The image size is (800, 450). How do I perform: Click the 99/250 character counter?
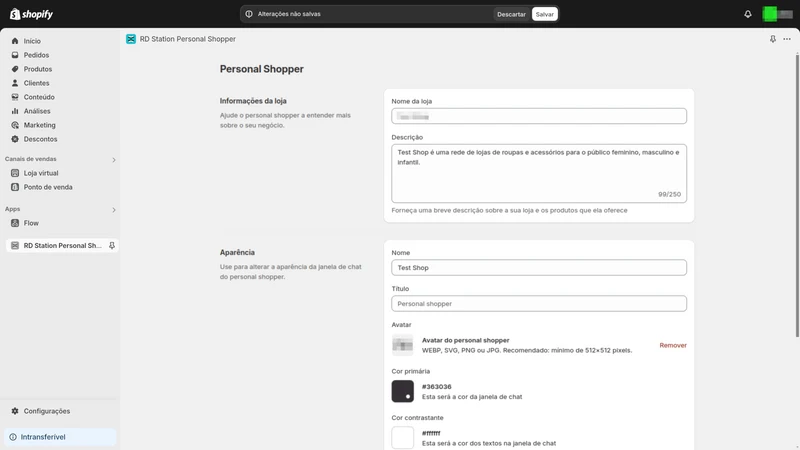[669, 194]
